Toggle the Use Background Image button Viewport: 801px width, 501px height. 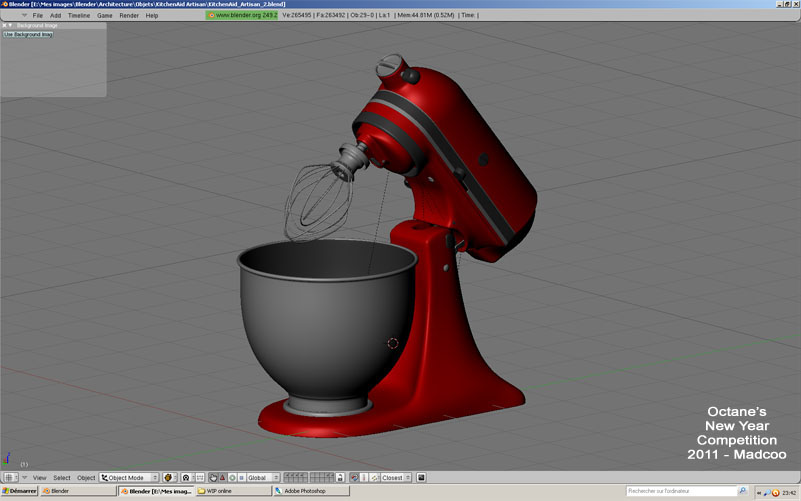click(28, 34)
